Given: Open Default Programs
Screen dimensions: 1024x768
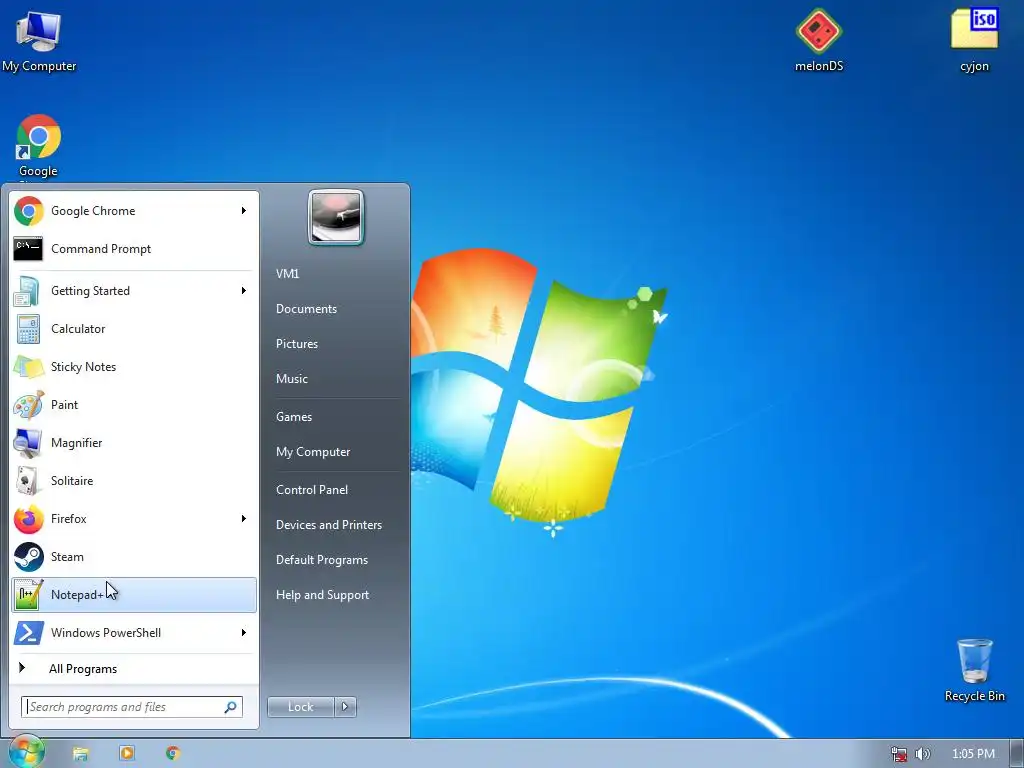Looking at the screenshot, I should pos(335,560).
